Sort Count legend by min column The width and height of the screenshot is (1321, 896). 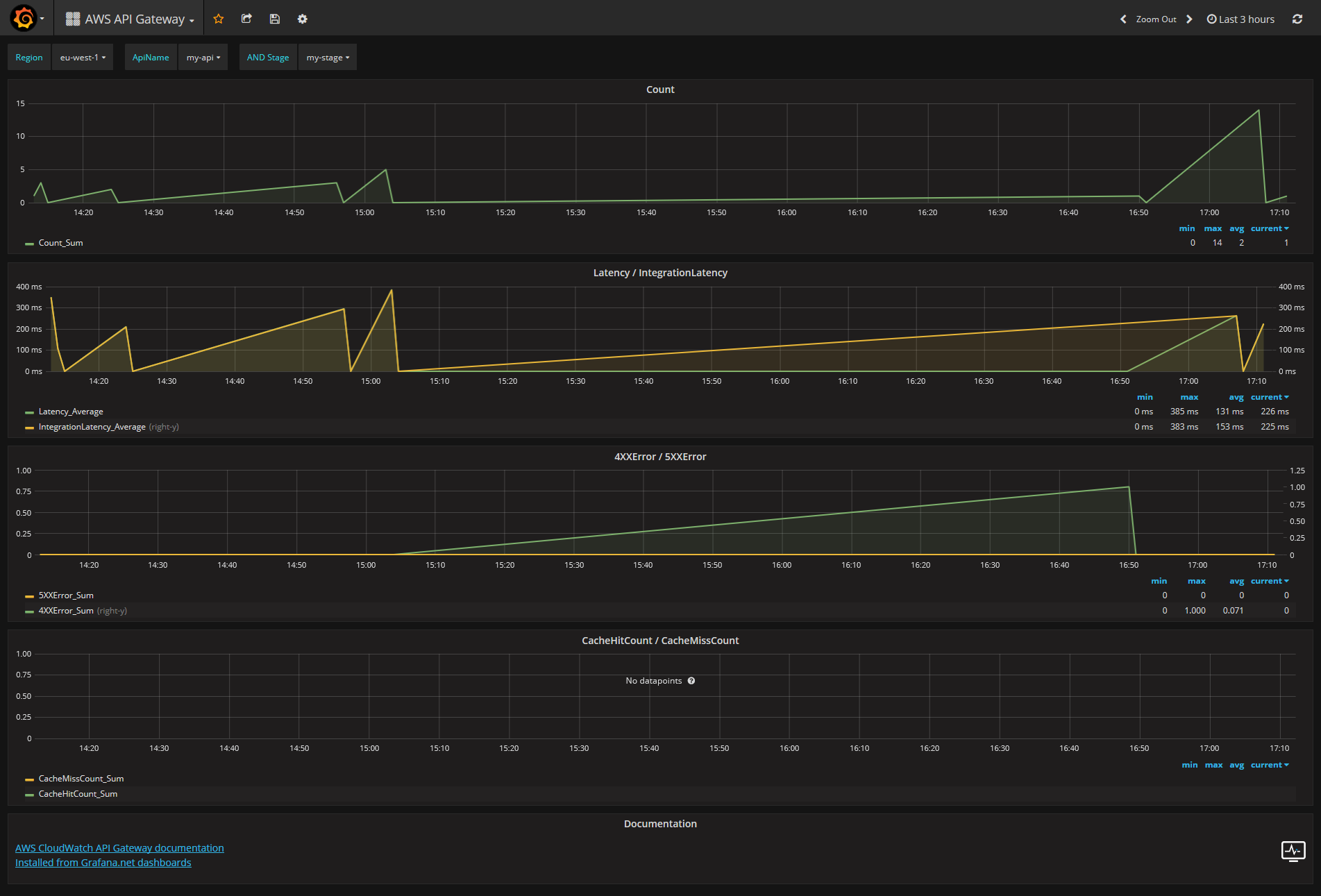pos(1187,228)
